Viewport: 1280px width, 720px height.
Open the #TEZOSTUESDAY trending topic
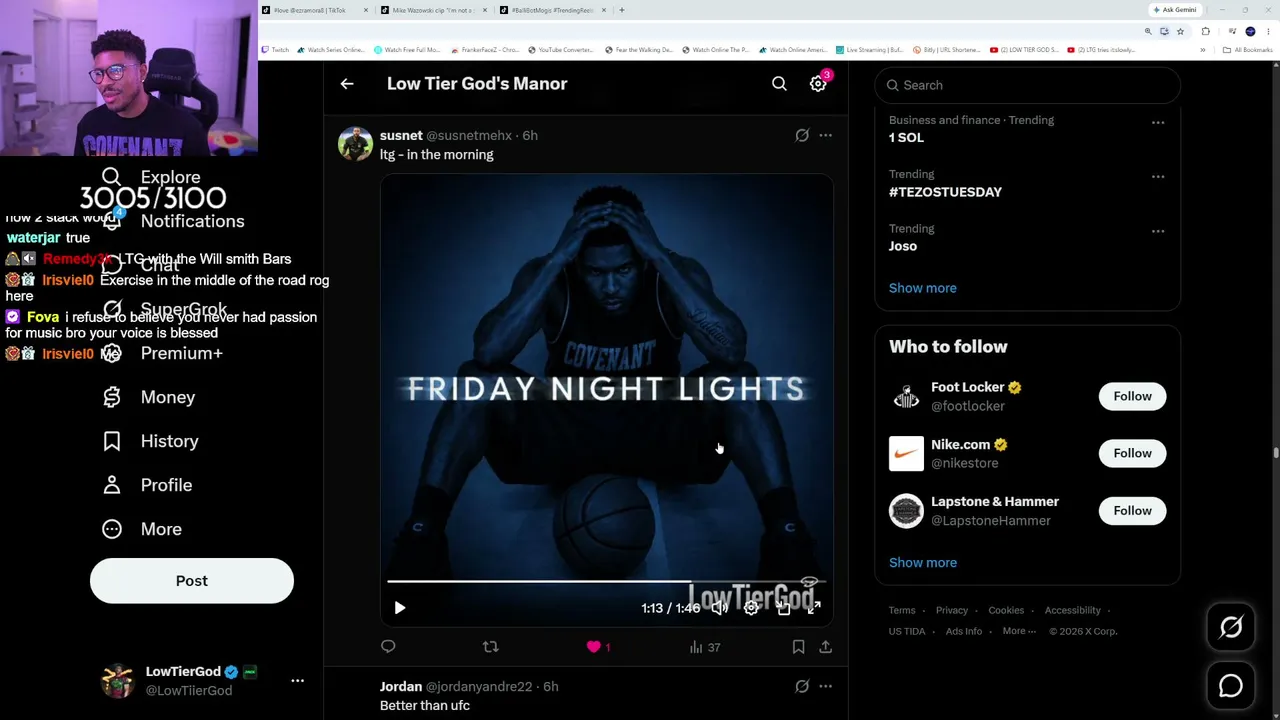click(945, 192)
